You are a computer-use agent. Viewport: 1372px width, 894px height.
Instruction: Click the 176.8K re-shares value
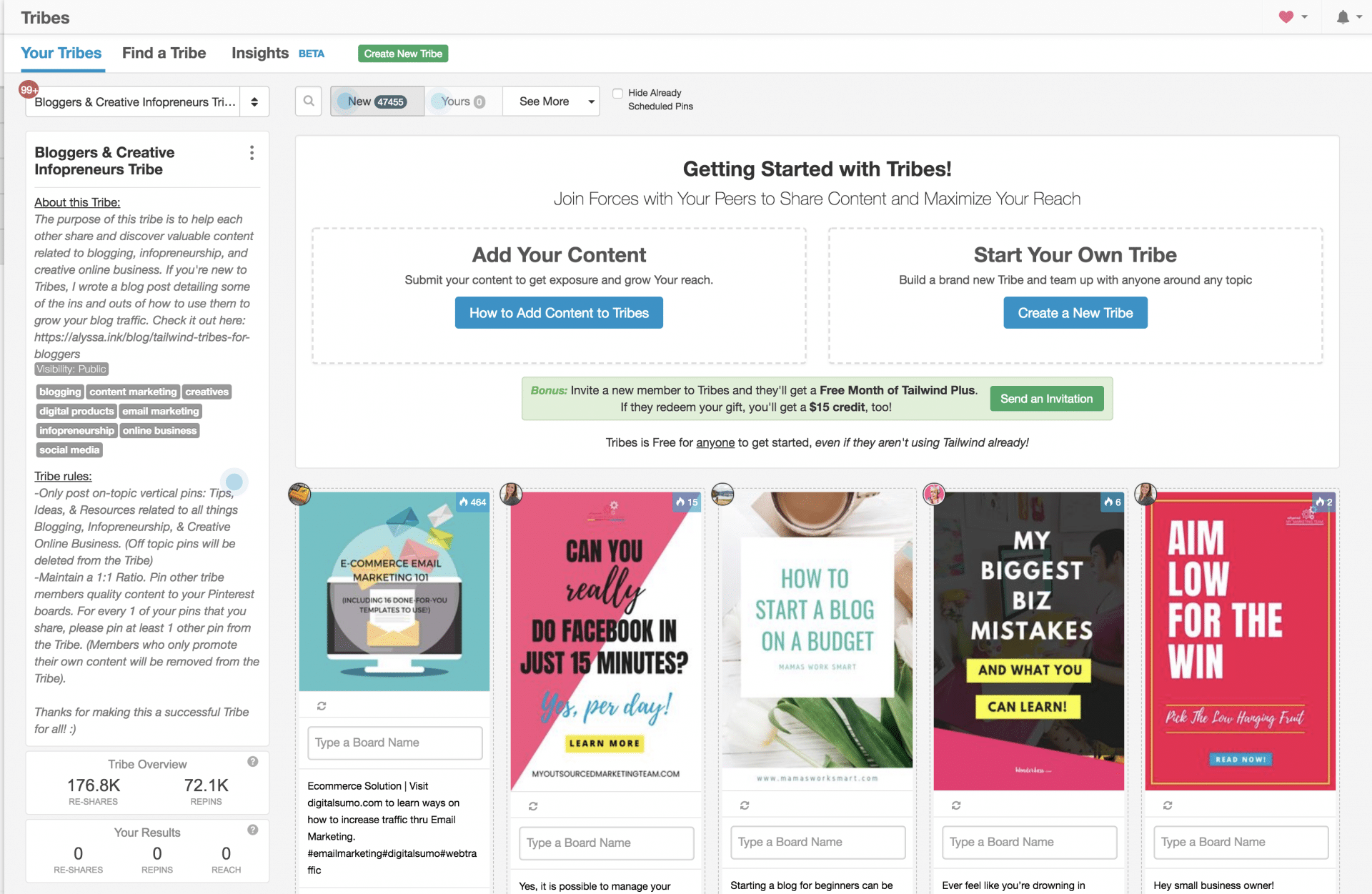(x=94, y=785)
